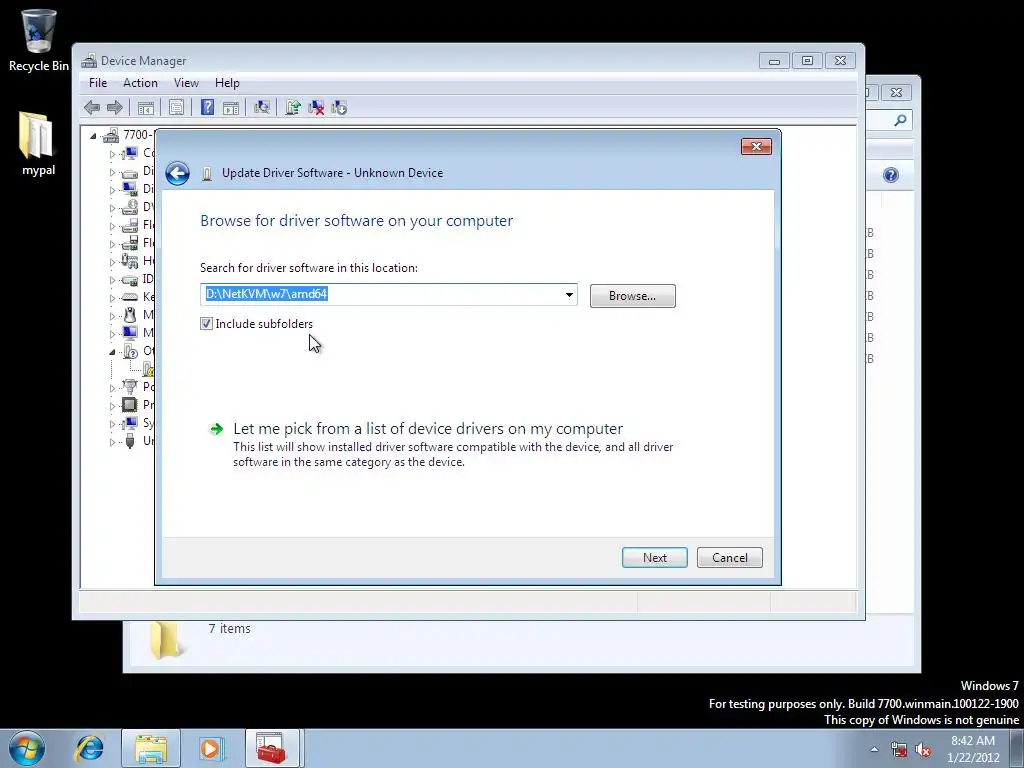The image size is (1024, 768).
Task: Select the mouse icon in device tree
Action: [x=130, y=315]
